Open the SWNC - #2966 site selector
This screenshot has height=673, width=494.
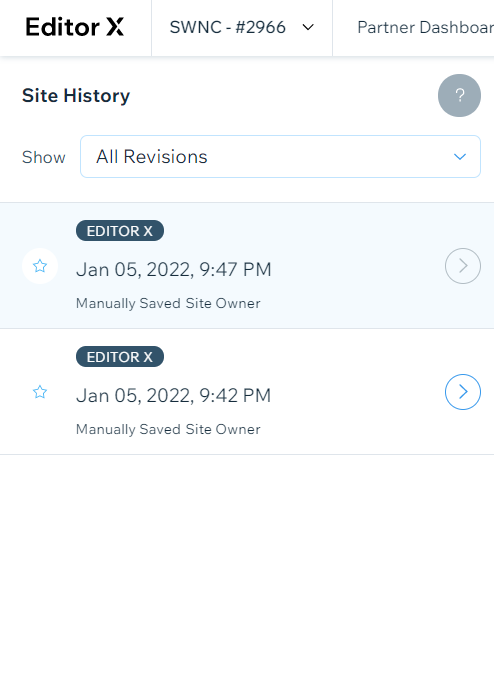pyautogui.click(x=242, y=27)
